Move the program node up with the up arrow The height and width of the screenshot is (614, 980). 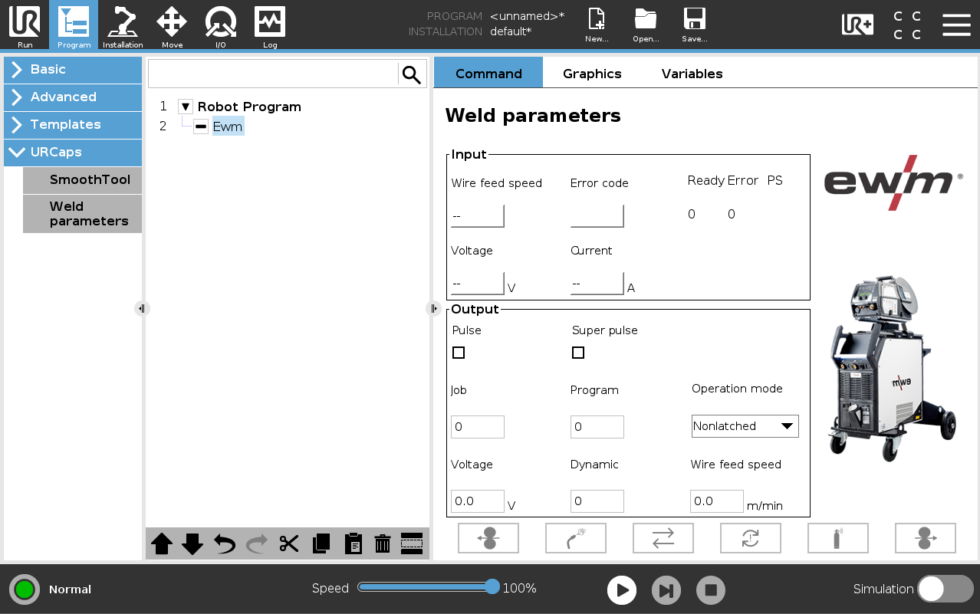click(x=162, y=544)
